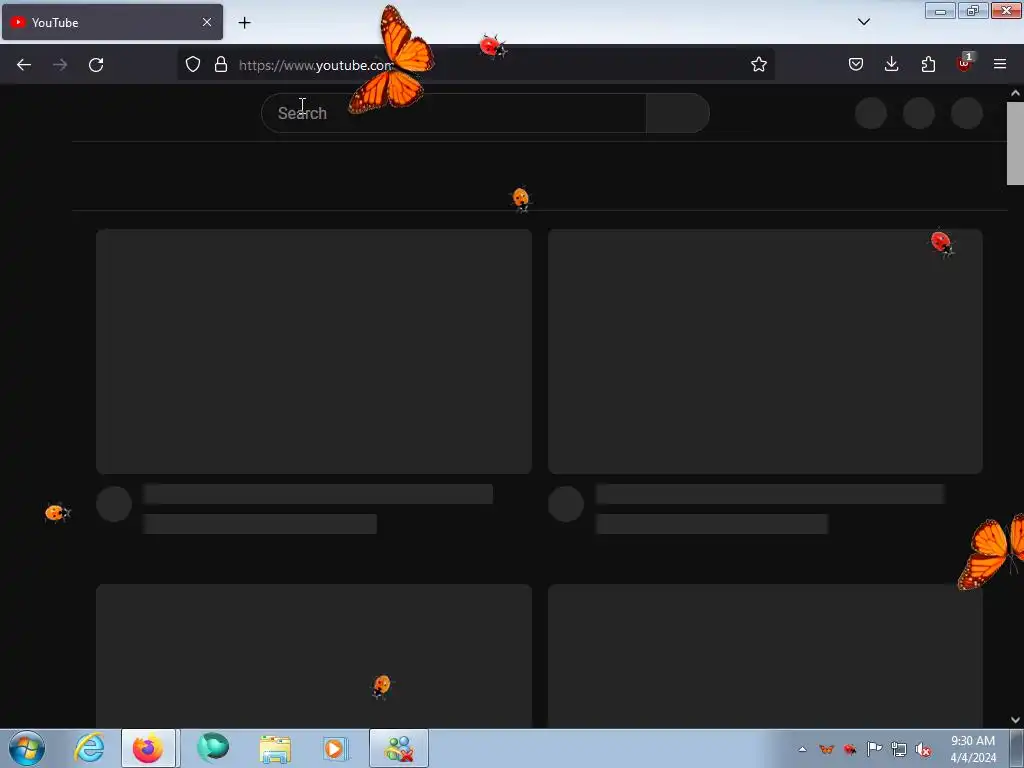1024x768 pixels.
Task: Open a new browser tab
Action: click(244, 23)
